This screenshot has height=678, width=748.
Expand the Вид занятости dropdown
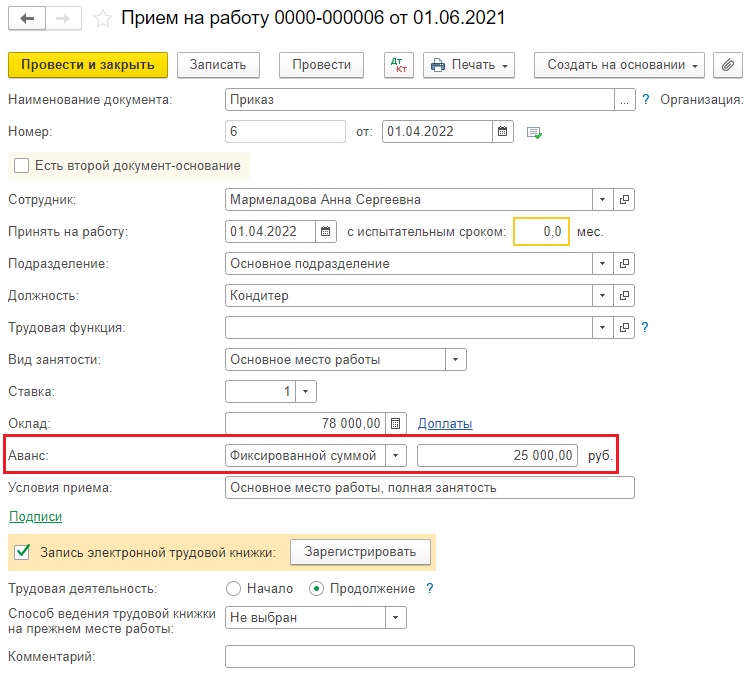click(x=456, y=359)
